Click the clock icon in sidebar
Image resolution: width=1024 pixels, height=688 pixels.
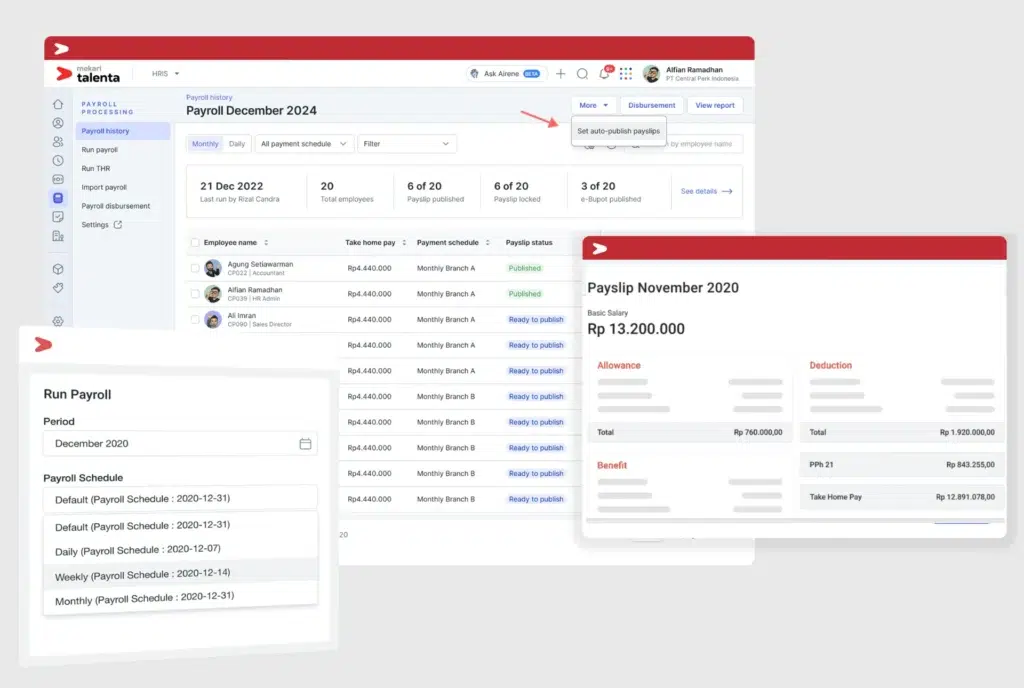tap(56, 159)
